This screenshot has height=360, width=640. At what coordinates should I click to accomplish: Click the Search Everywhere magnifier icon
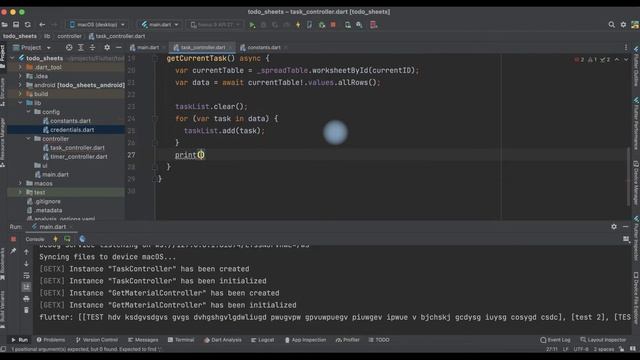click(611, 25)
